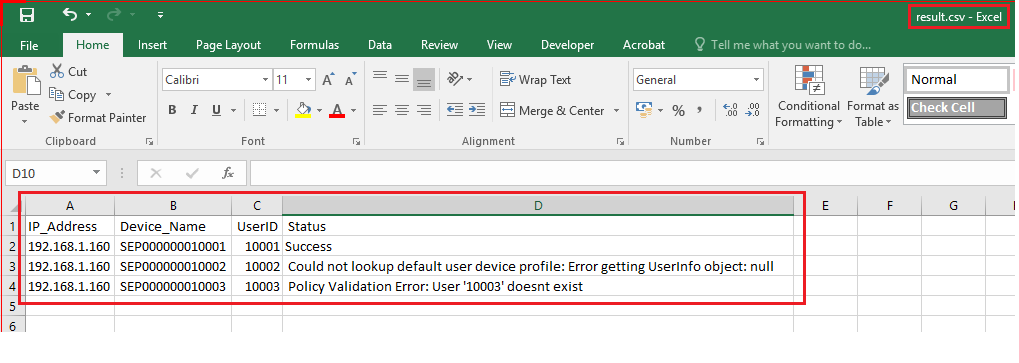Open the undo history dropdown arrow
This screenshot has width=1019, height=363.
coord(88,15)
